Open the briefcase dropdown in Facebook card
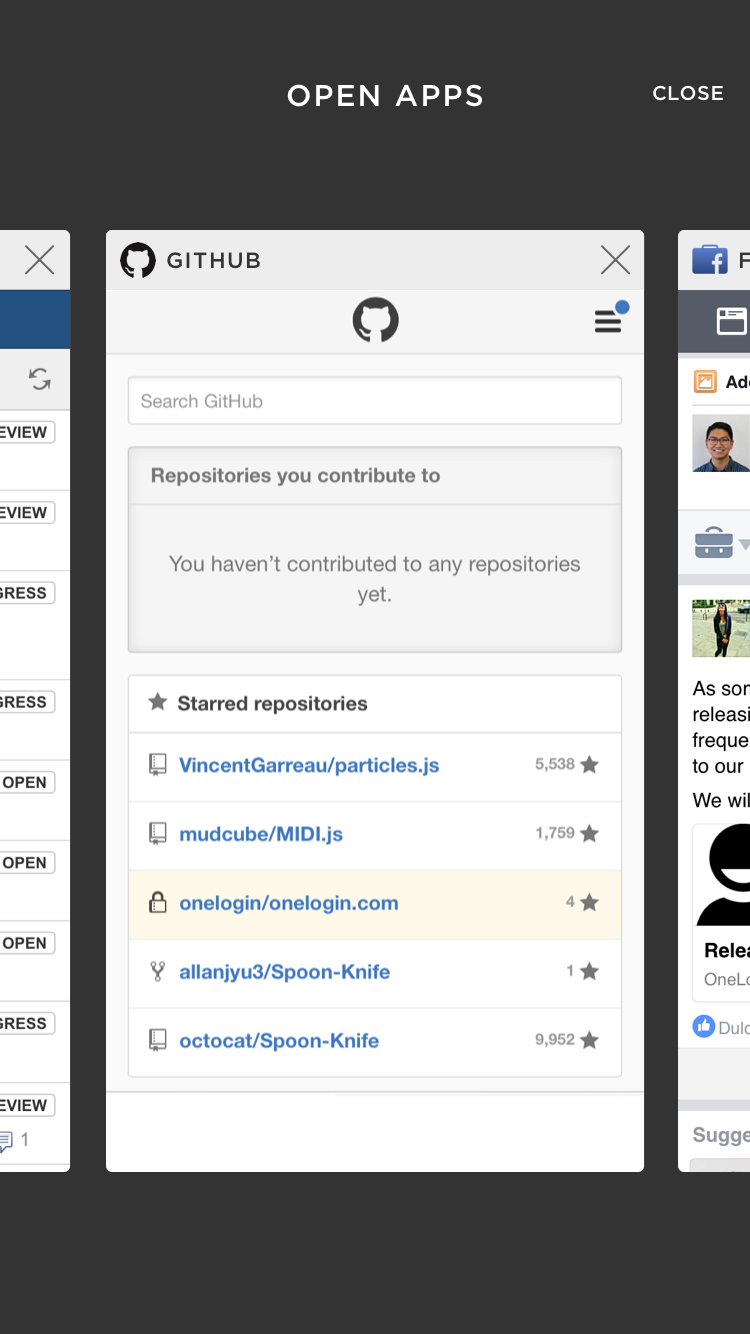Viewport: 750px width, 1334px height. [x=721, y=544]
